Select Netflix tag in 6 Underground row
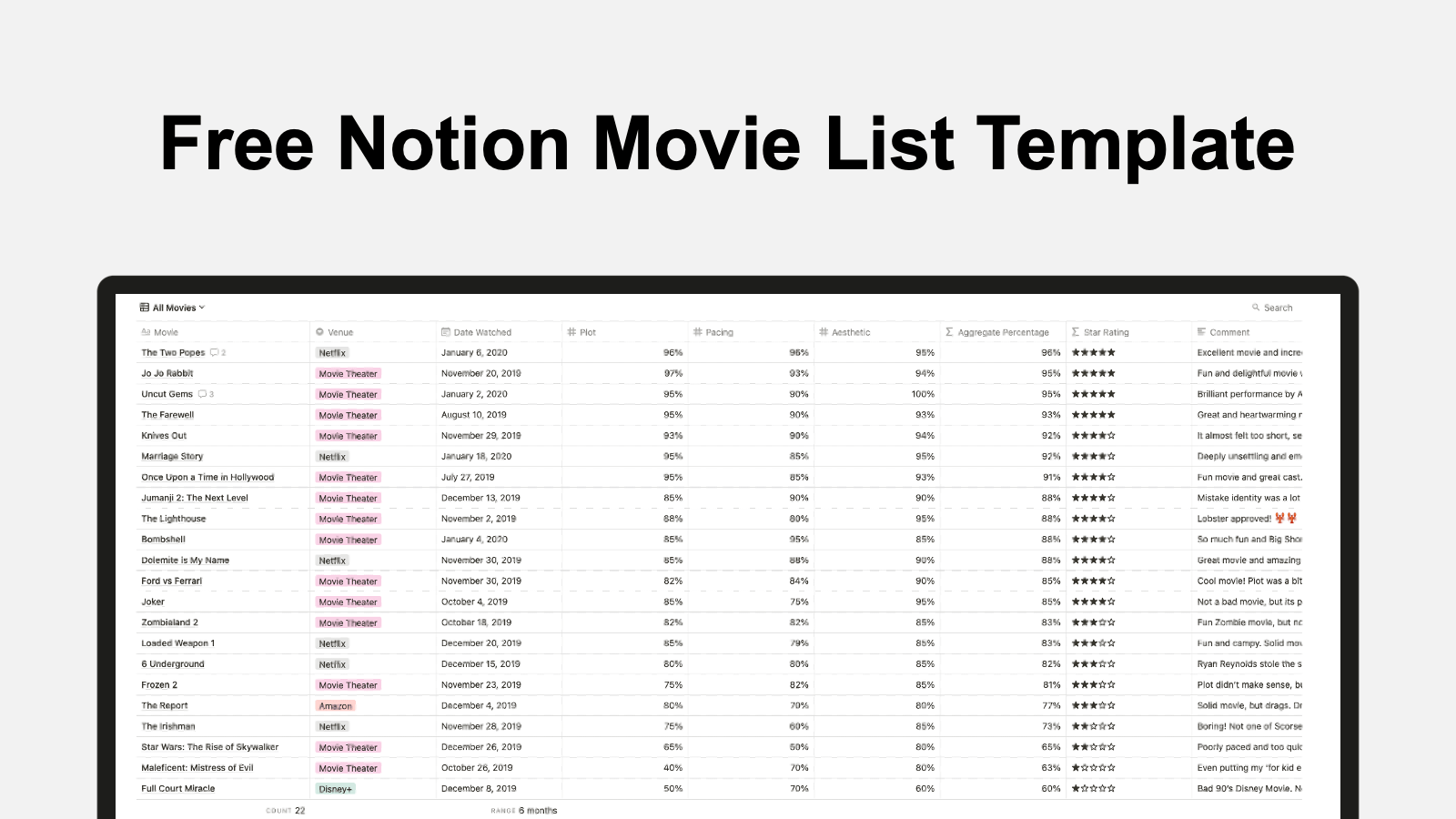Viewport: 1456px width, 819px height. click(x=332, y=664)
